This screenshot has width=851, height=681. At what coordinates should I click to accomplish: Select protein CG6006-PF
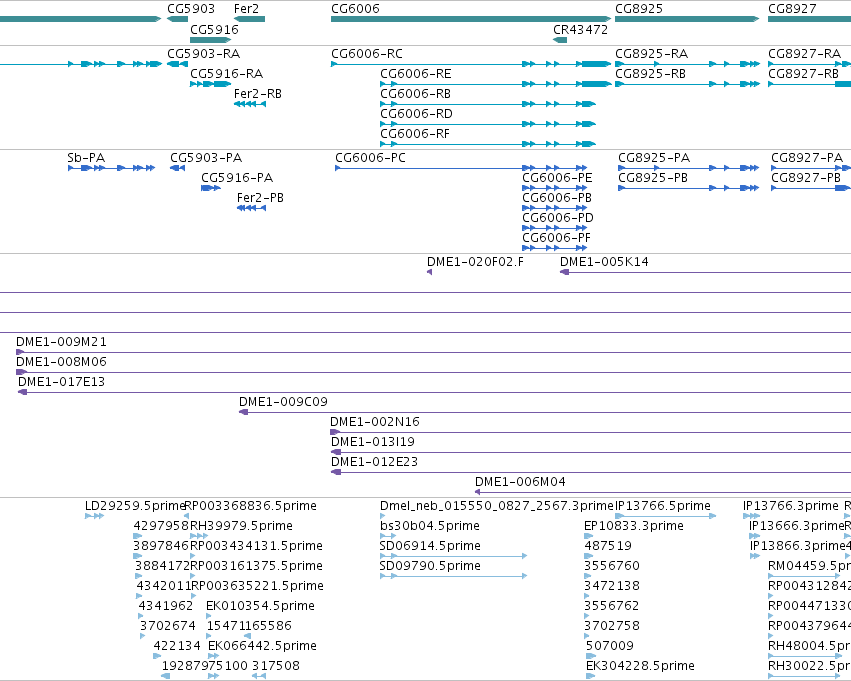[x=556, y=238]
